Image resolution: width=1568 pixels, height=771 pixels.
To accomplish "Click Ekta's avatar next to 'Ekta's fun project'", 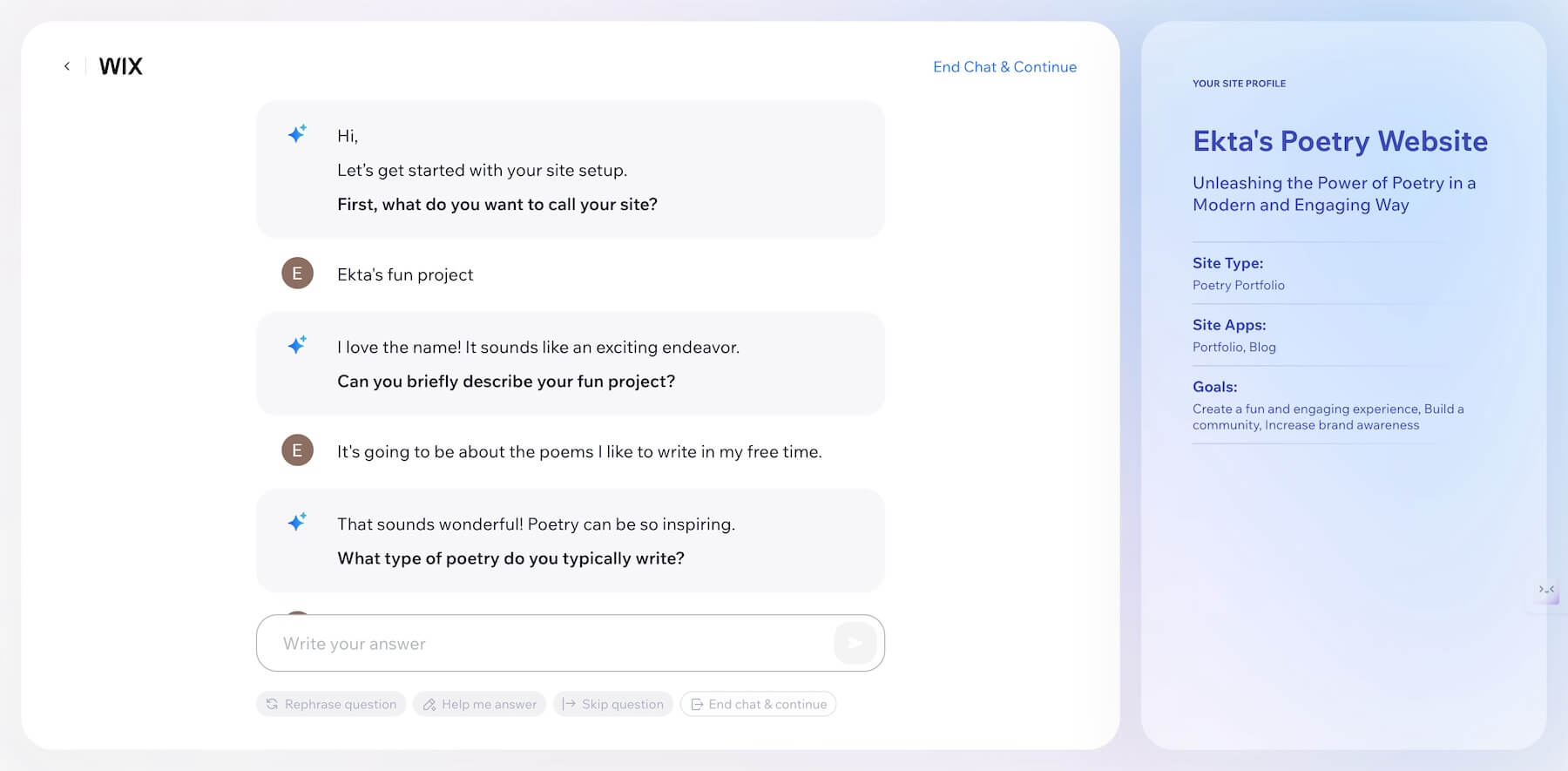I will 297,273.
